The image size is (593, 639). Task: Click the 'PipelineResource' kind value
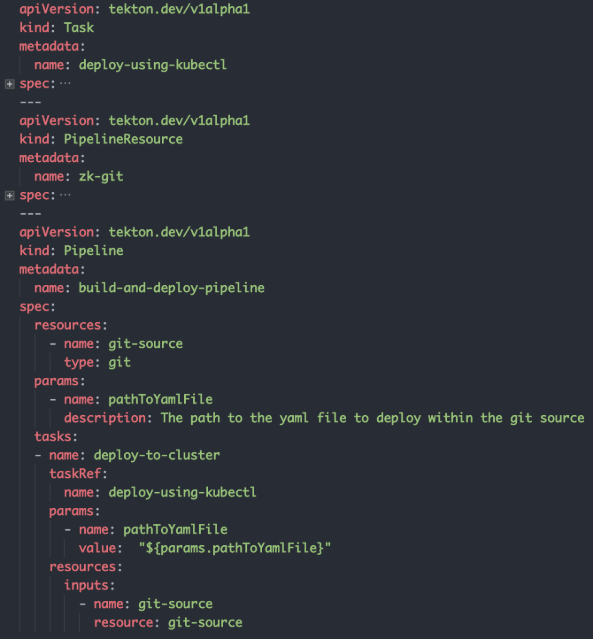point(123,139)
